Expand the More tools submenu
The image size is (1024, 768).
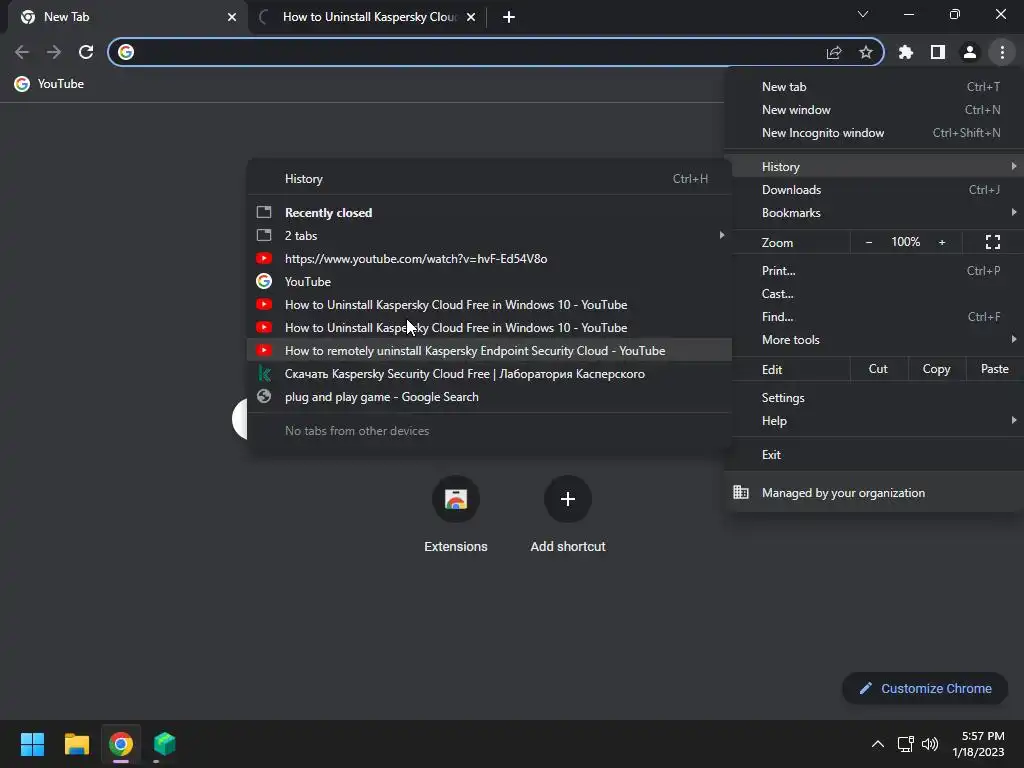coord(874,340)
